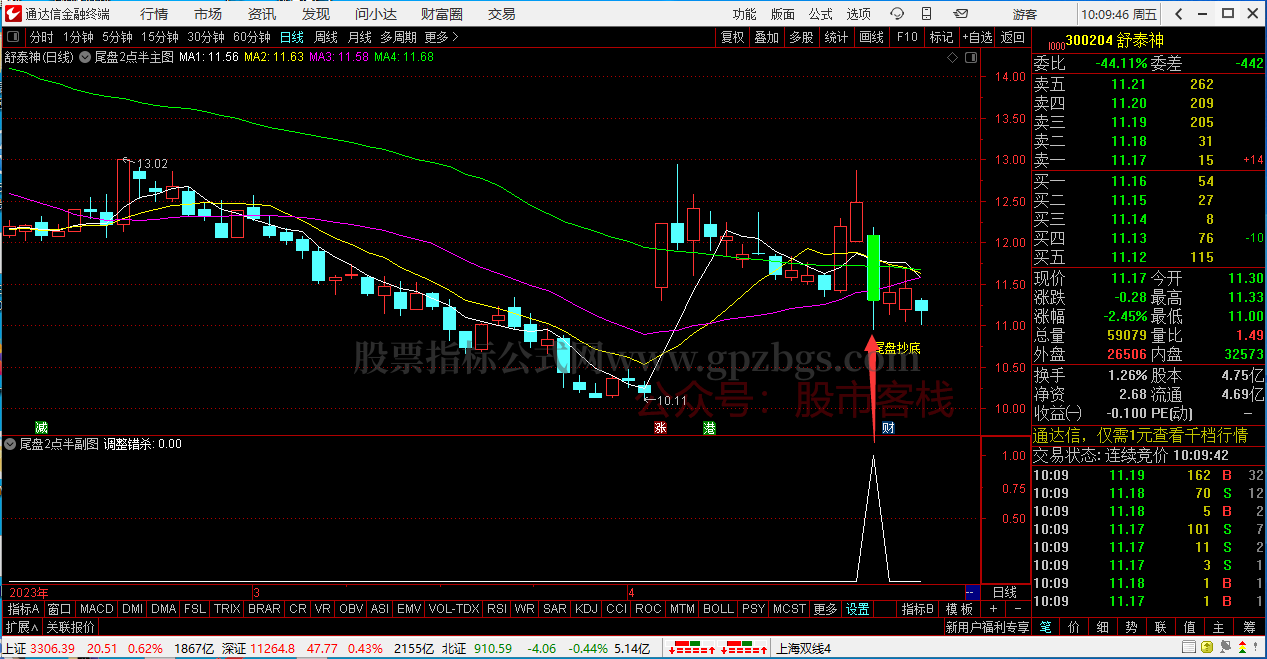Select the 日线 daily period

(292, 37)
